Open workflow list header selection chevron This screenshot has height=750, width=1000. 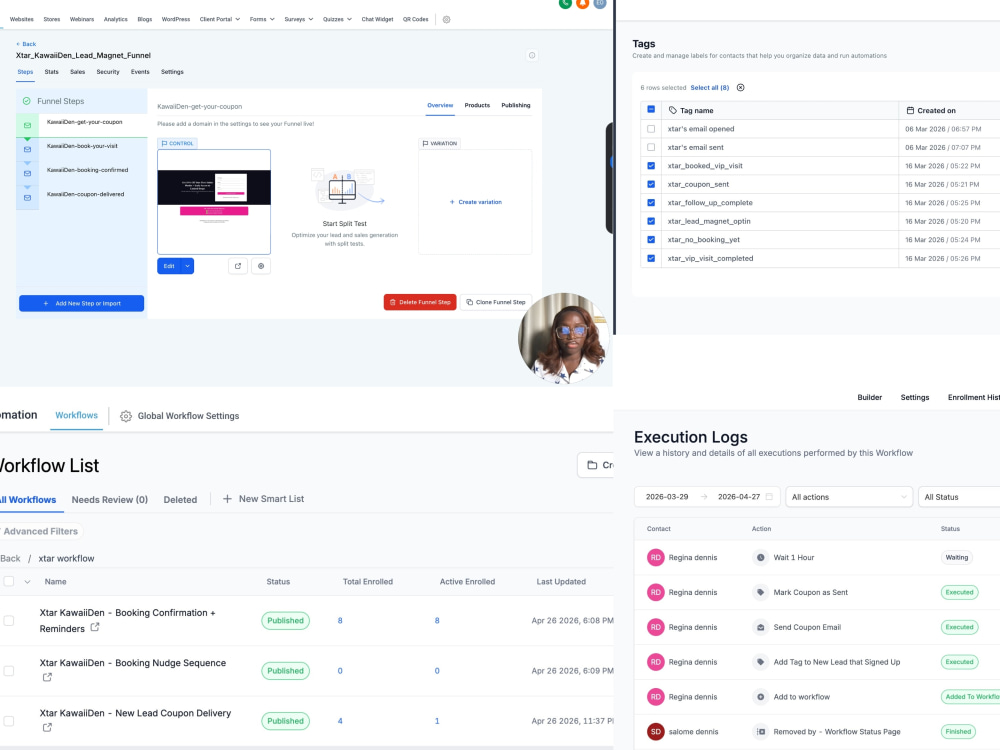[27, 582]
